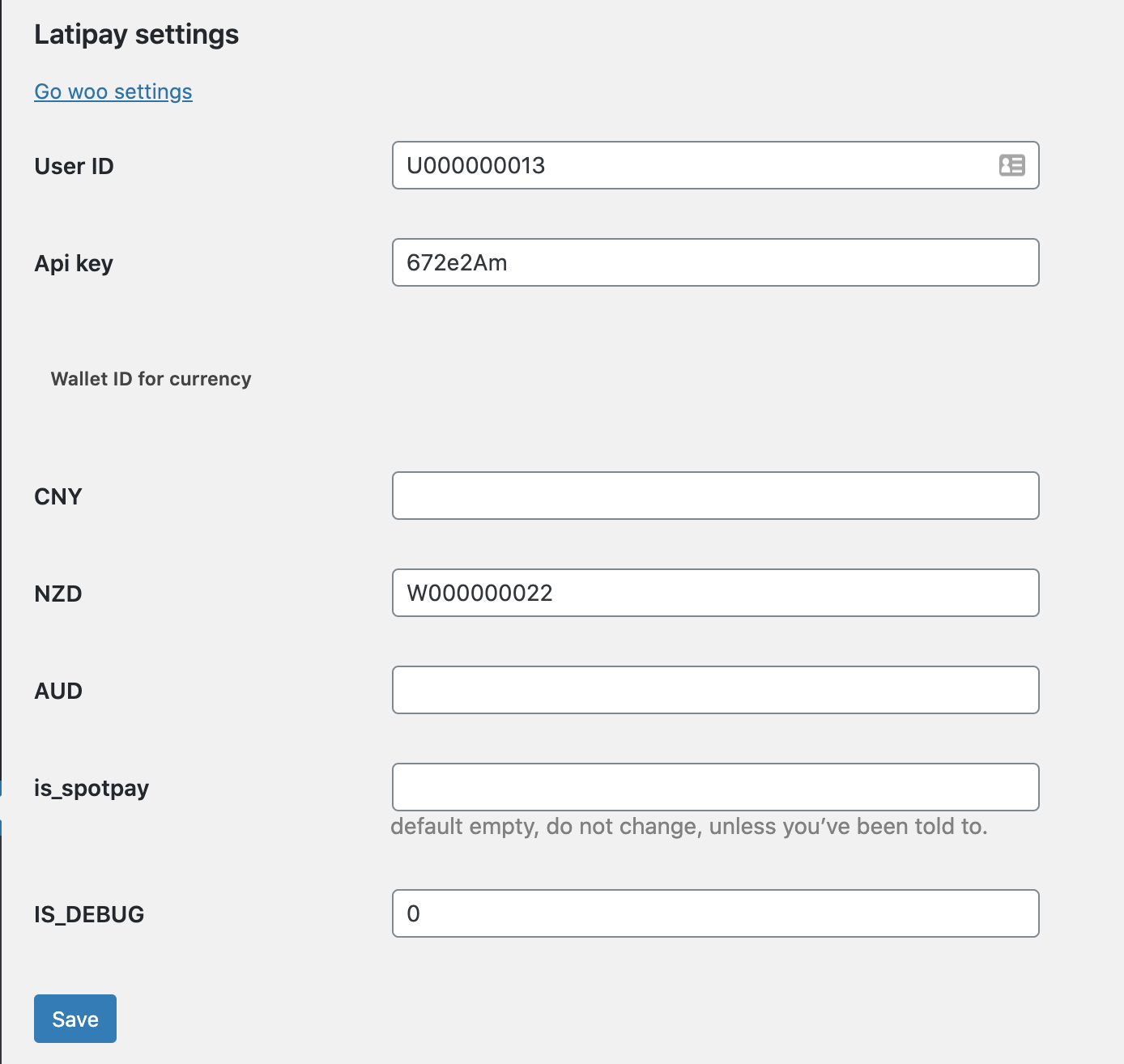Screen dimensions: 1124x1064
Task: Click the NZD label
Action: [x=58, y=594]
